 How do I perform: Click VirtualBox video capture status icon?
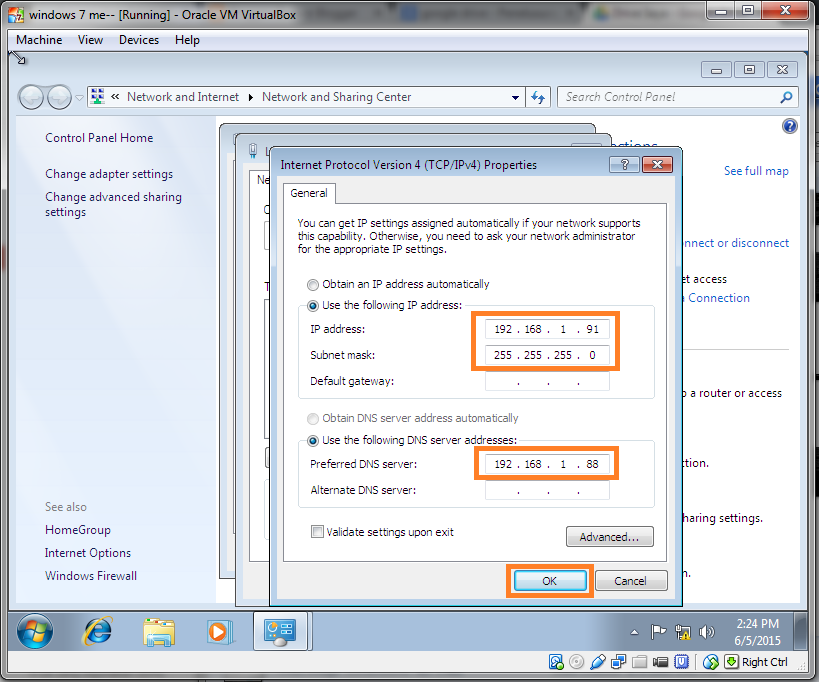click(660, 662)
